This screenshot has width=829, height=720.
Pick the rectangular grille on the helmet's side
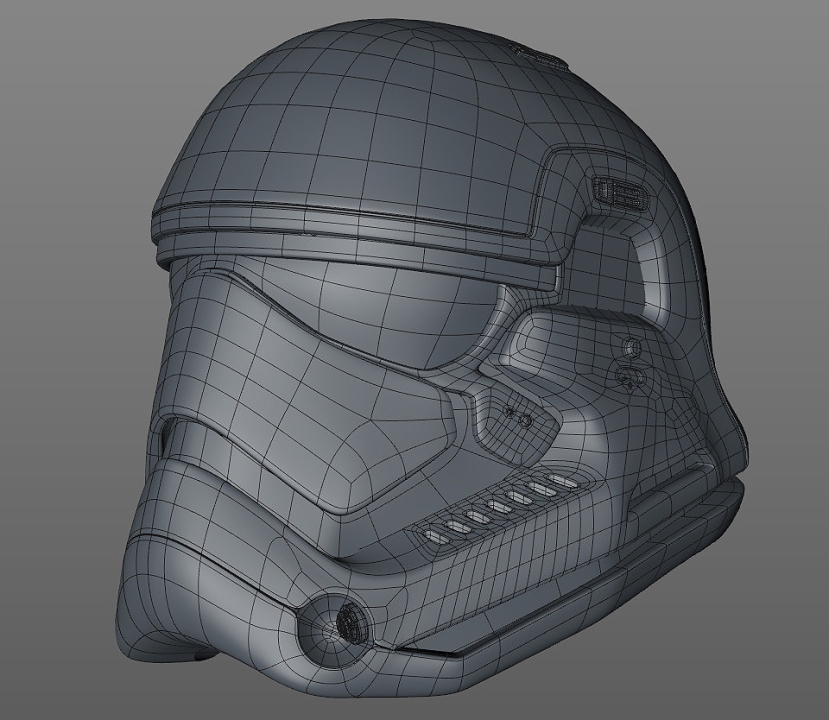619,193
